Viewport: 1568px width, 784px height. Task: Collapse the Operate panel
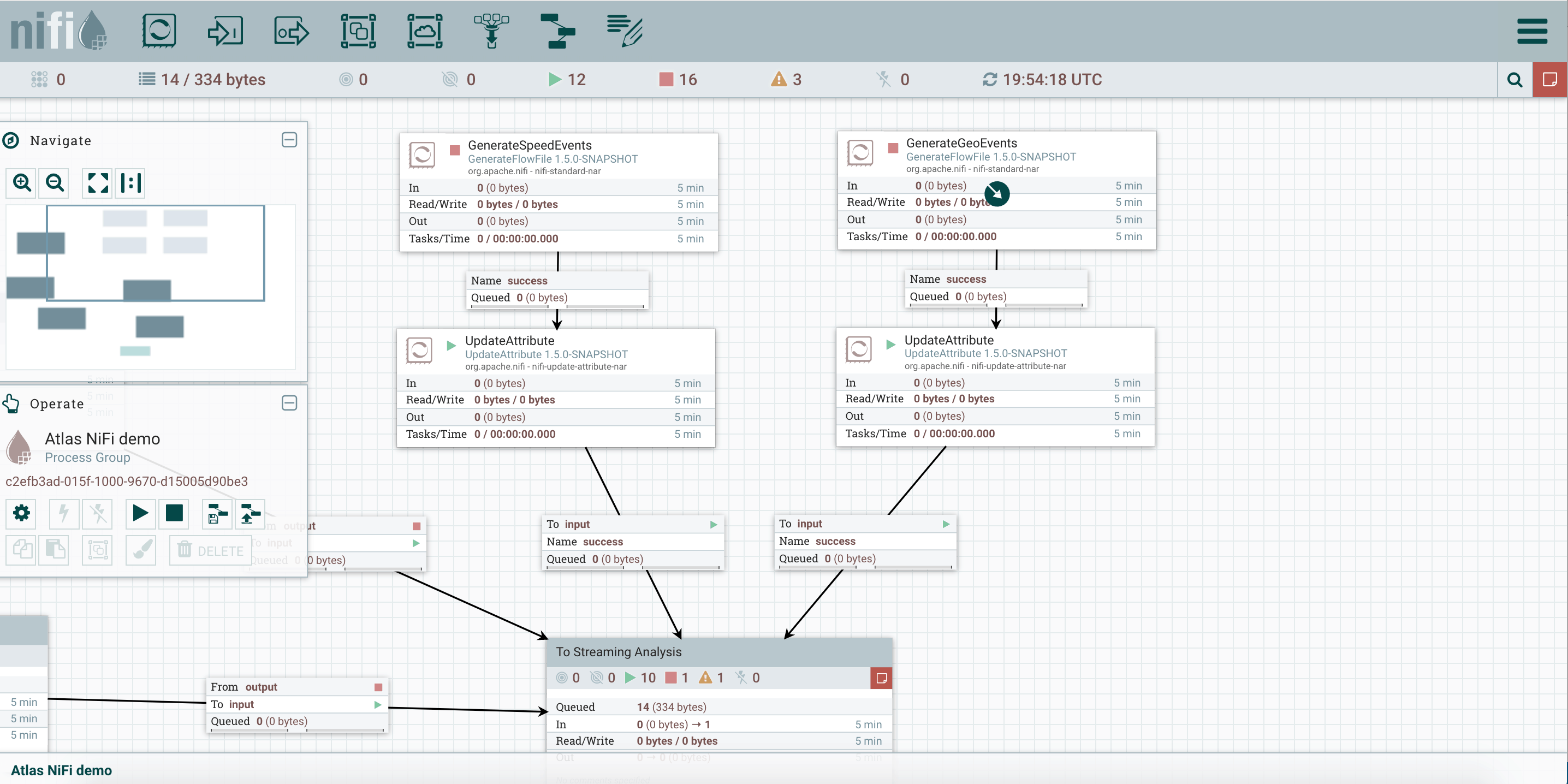click(289, 403)
